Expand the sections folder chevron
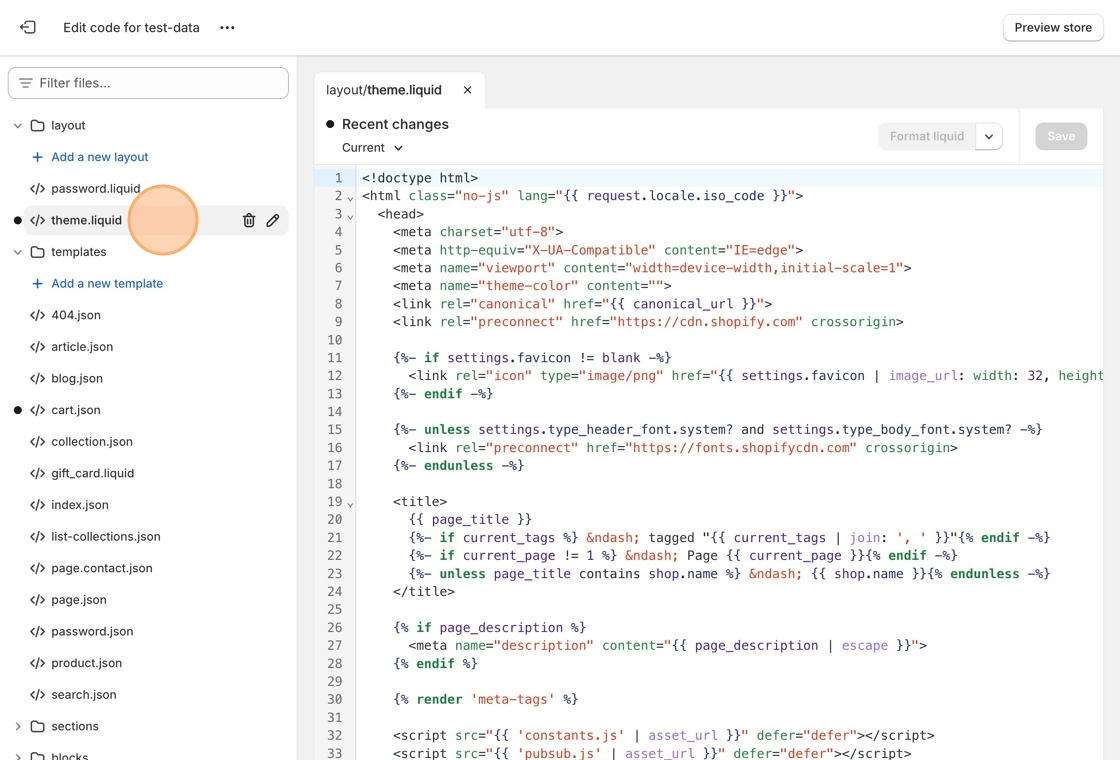 18,726
